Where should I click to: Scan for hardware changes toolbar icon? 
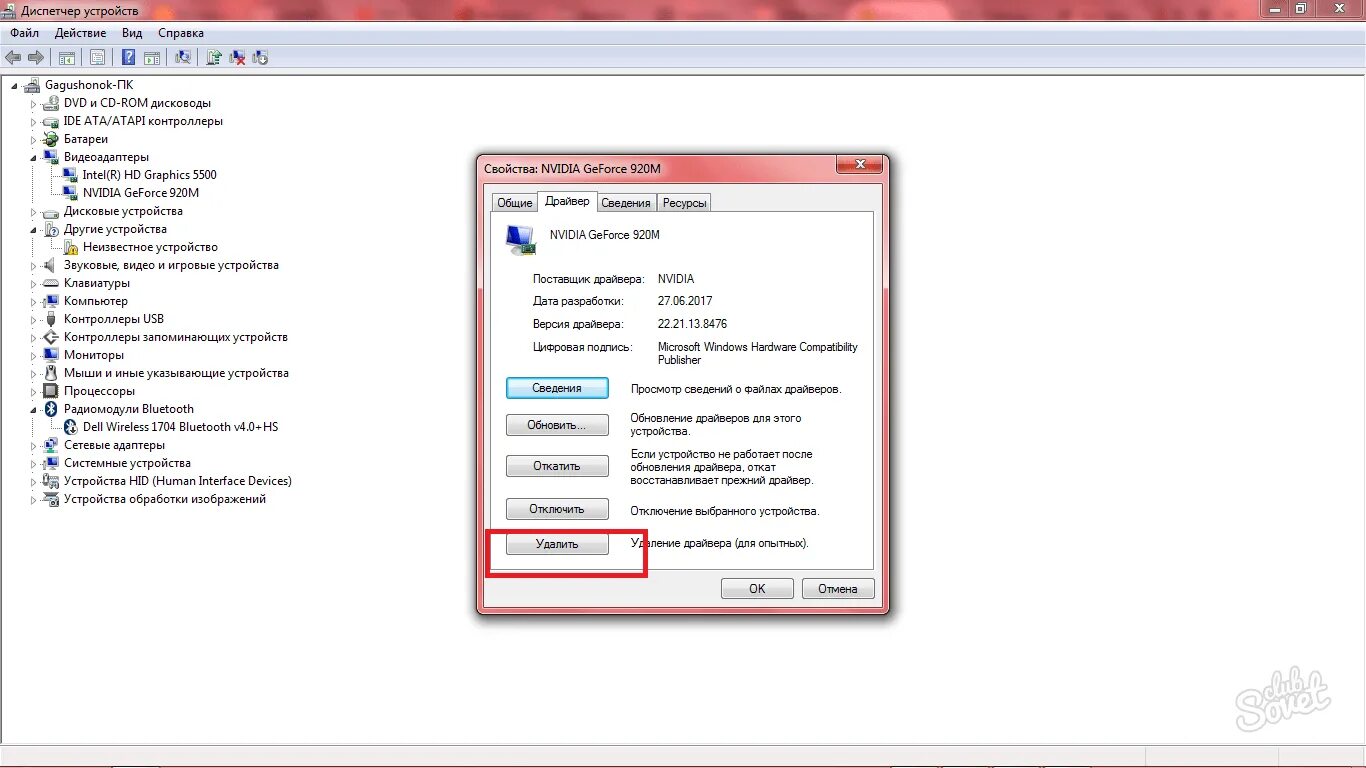(183, 57)
